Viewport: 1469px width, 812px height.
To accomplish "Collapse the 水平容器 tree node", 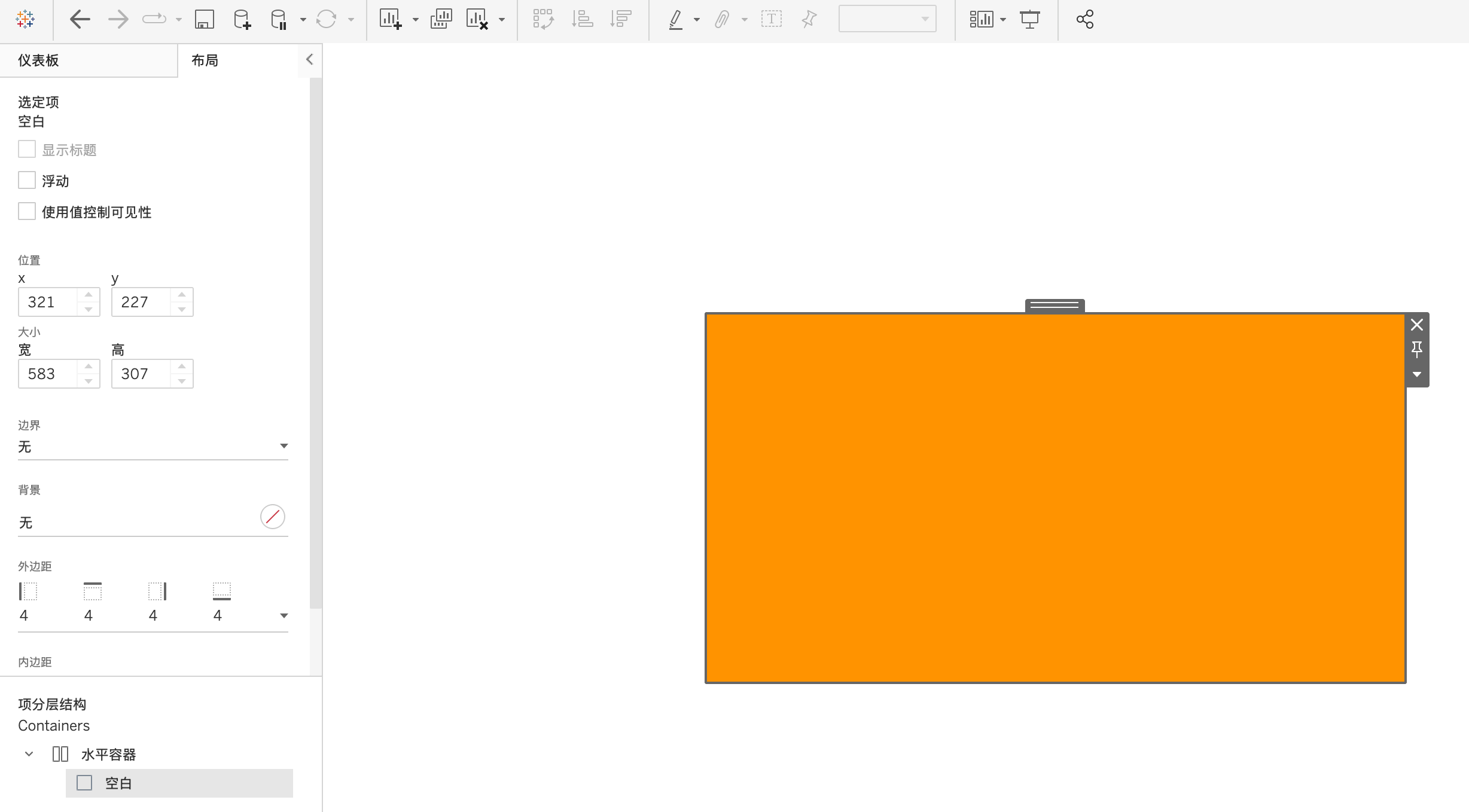I will click(29, 754).
